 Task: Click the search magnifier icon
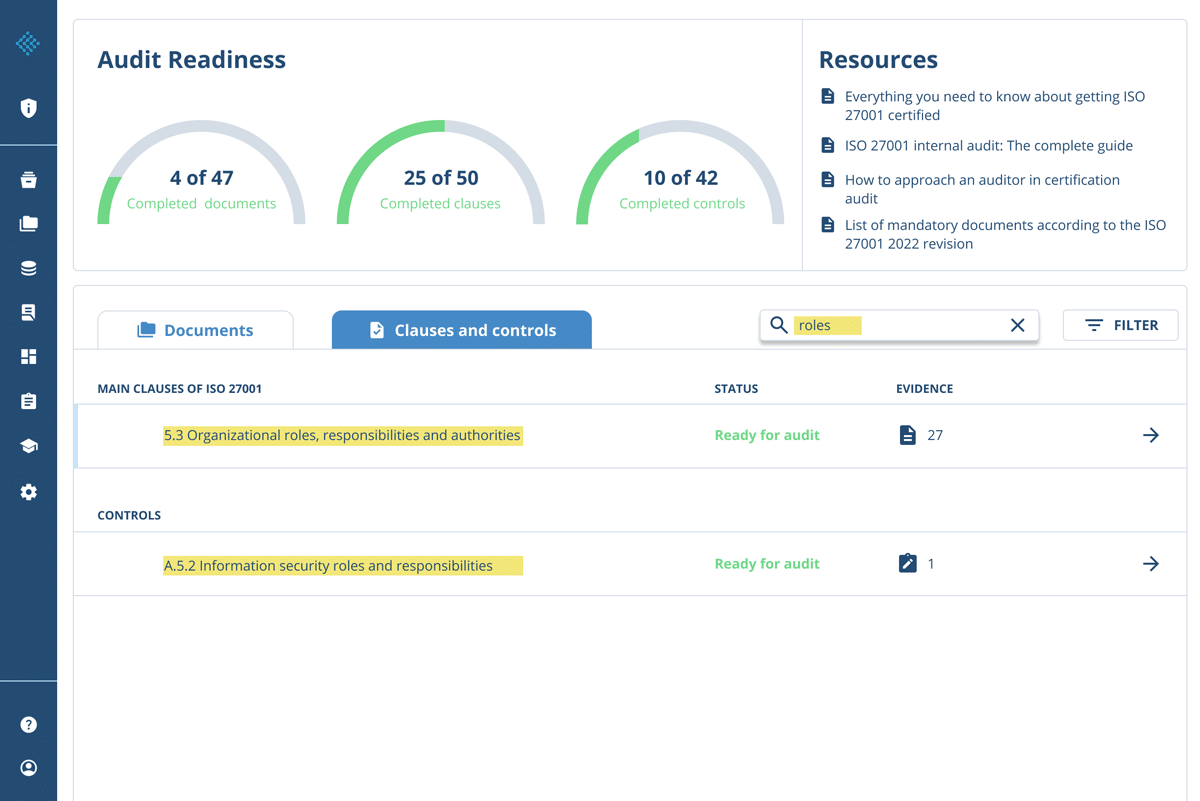click(778, 325)
